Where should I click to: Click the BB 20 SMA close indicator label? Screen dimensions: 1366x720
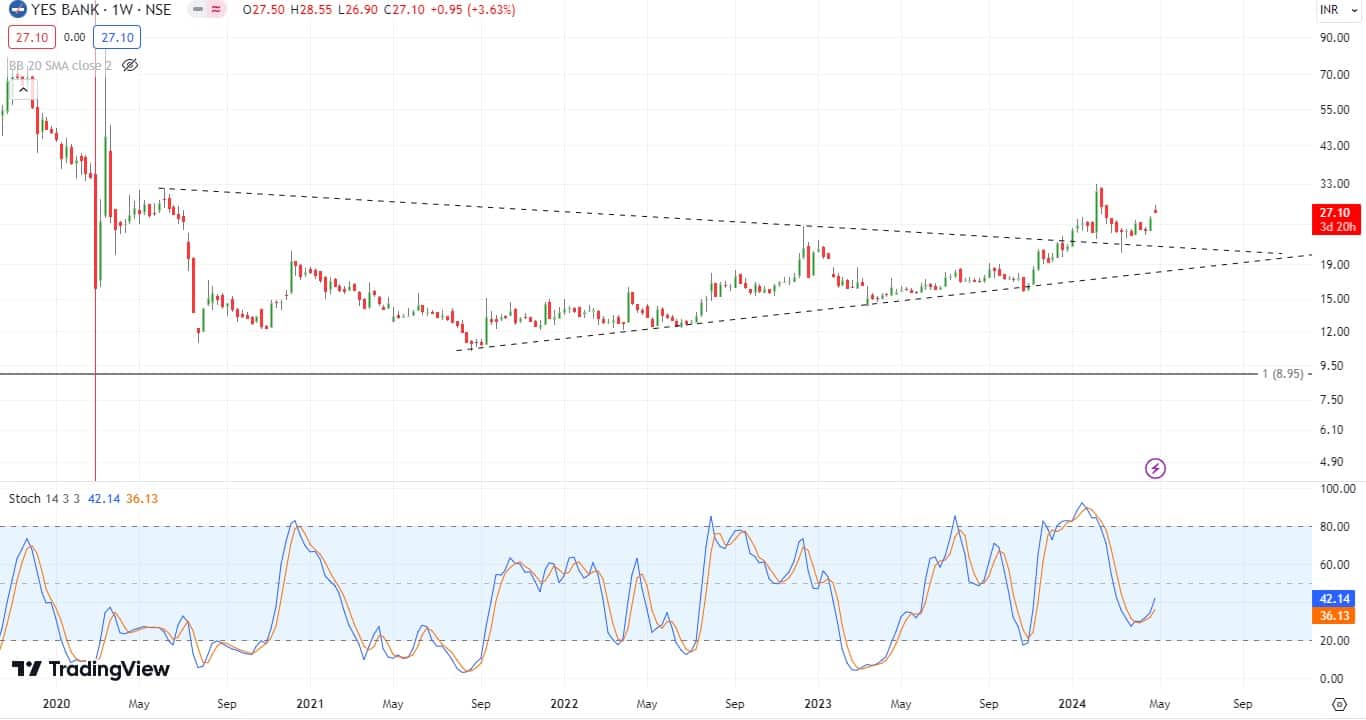click(58, 65)
